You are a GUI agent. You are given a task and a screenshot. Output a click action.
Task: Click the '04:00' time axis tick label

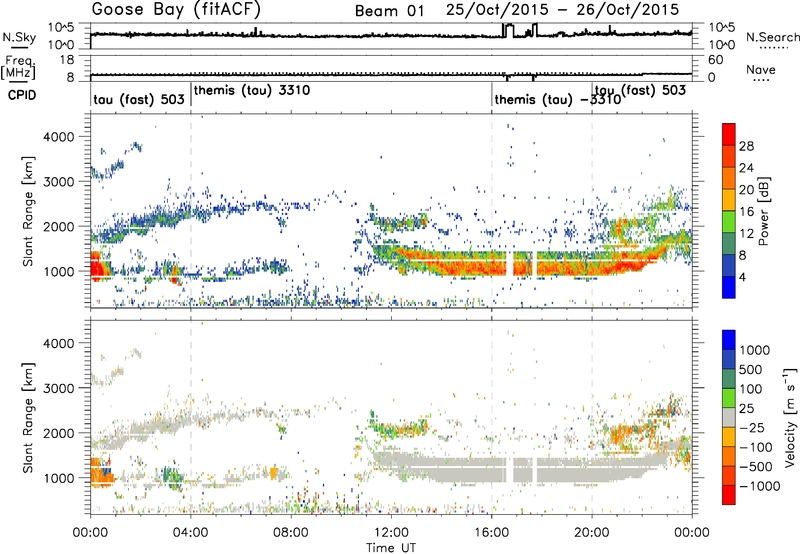pyautogui.click(x=190, y=533)
